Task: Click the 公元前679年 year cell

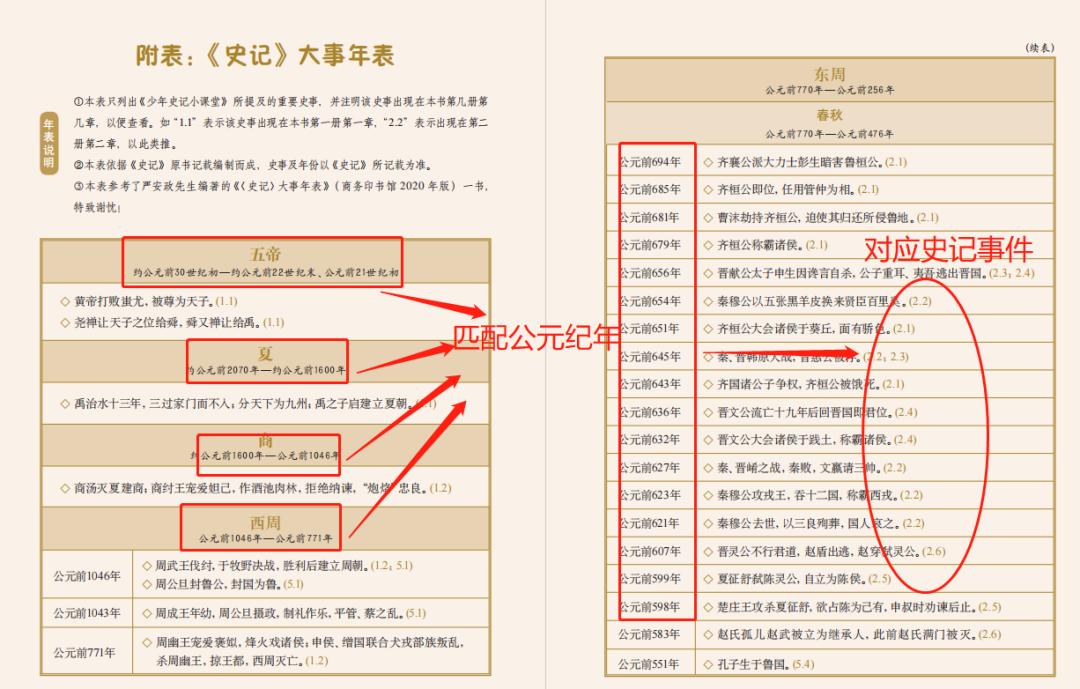Action: 650,245
